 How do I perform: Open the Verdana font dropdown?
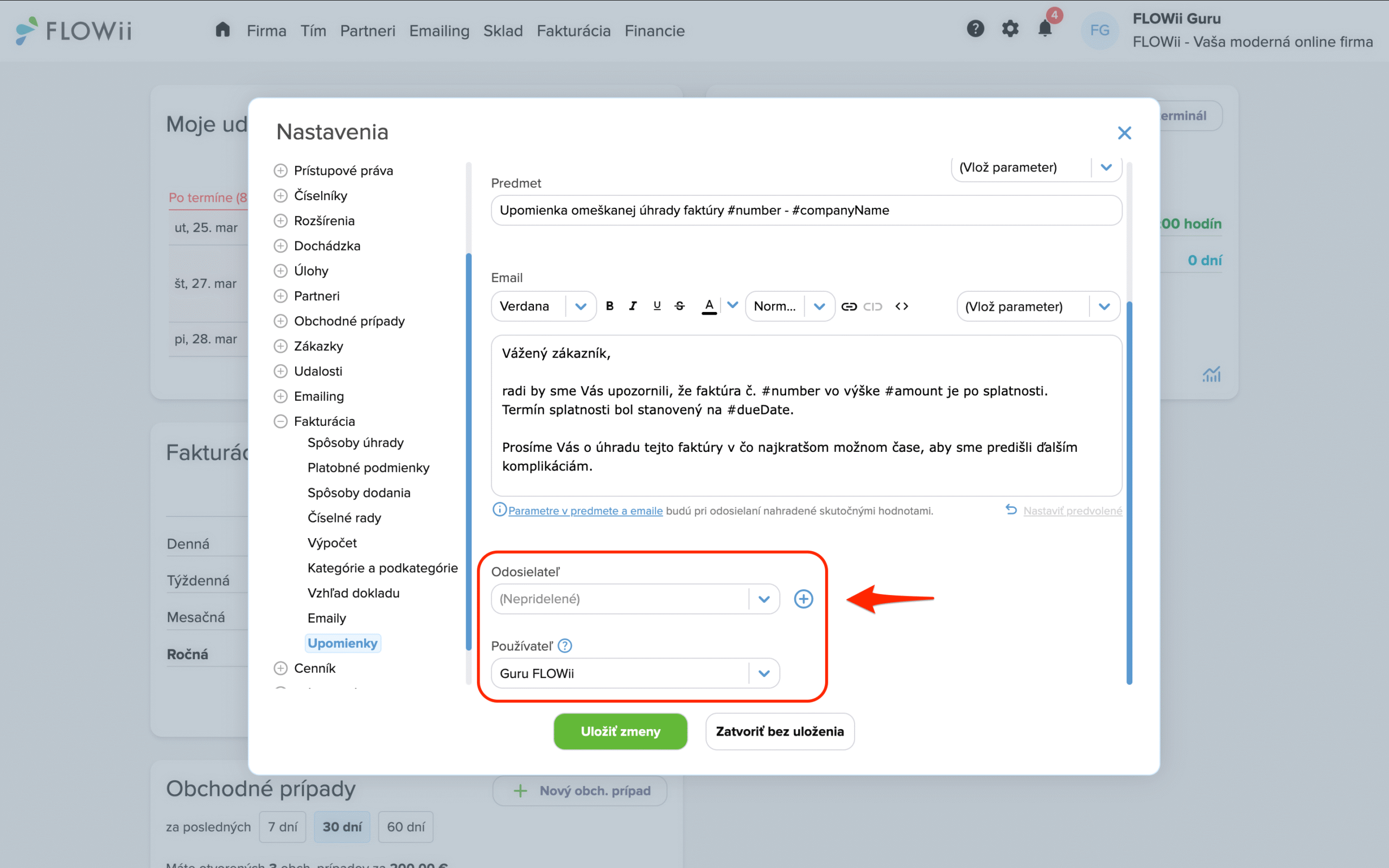[580, 307]
